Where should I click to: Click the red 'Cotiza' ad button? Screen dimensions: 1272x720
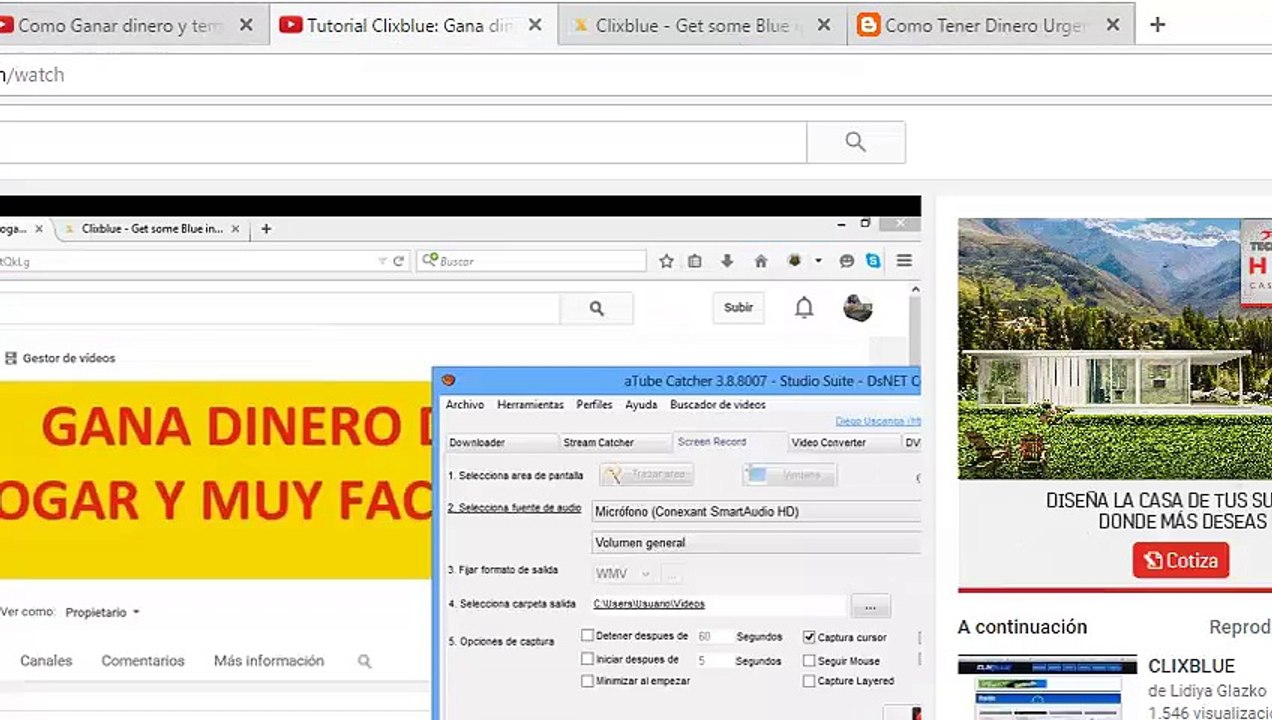[x=1181, y=561]
